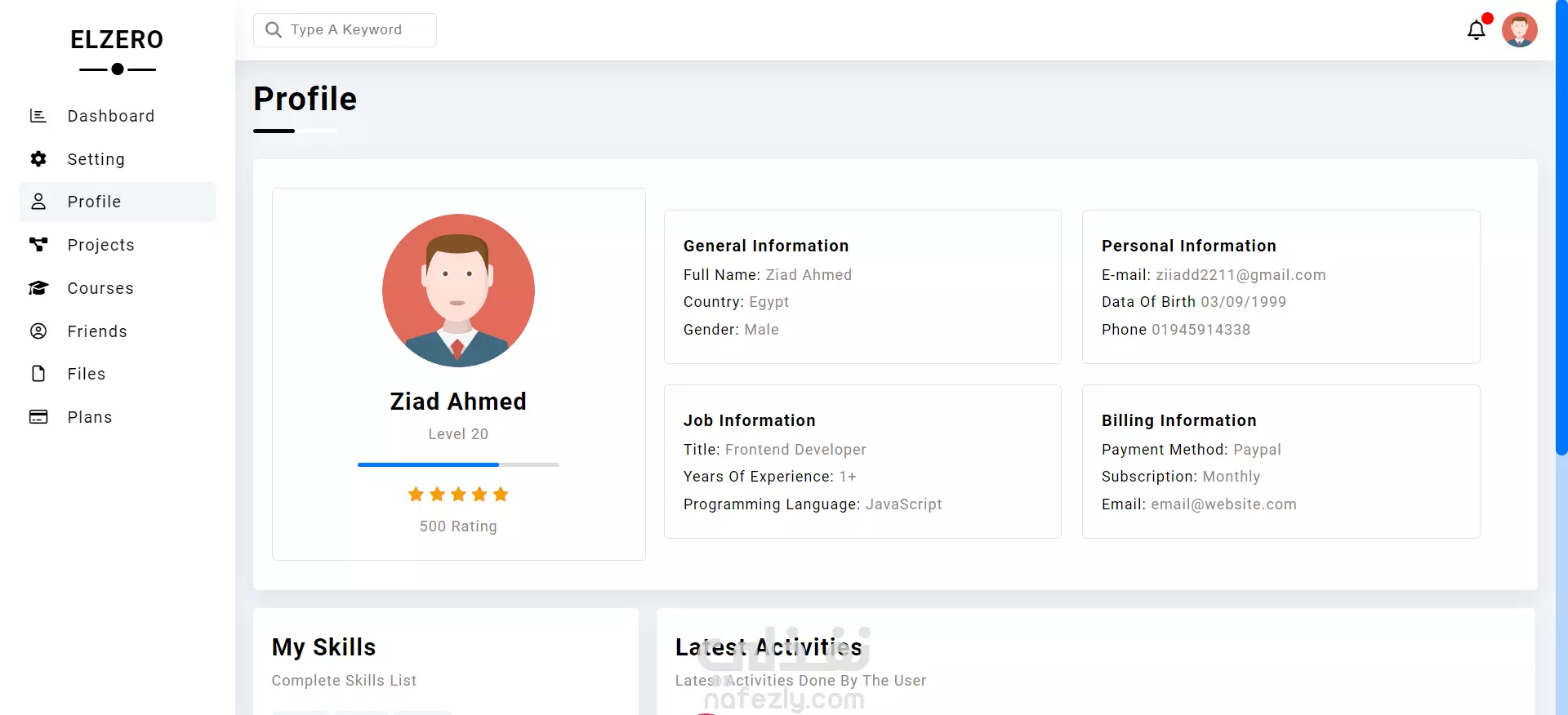Click the Personal Information heading

[x=1189, y=246]
